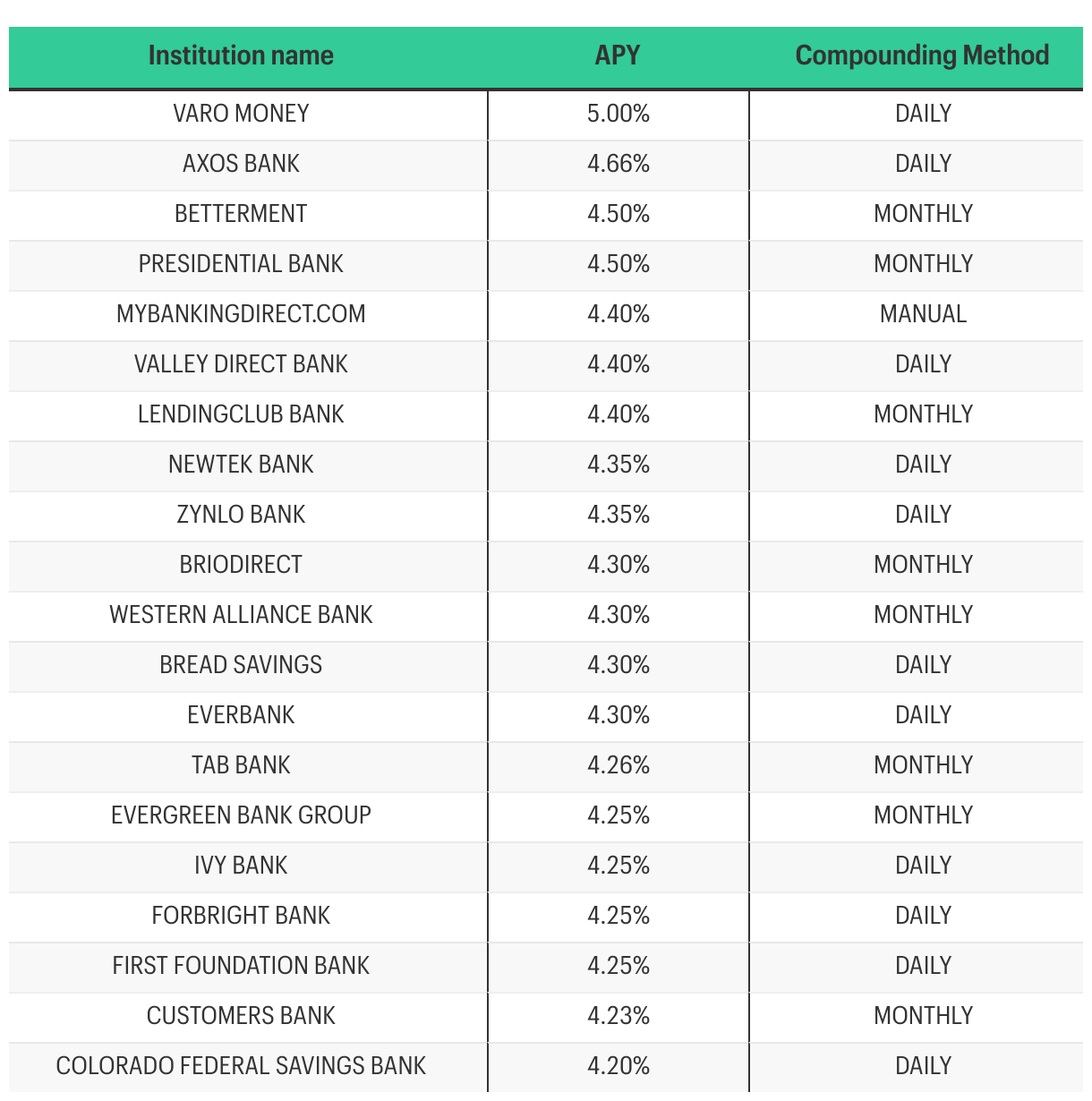Click the APY column header
This screenshot has width=1092, height=1101.
(x=618, y=55)
